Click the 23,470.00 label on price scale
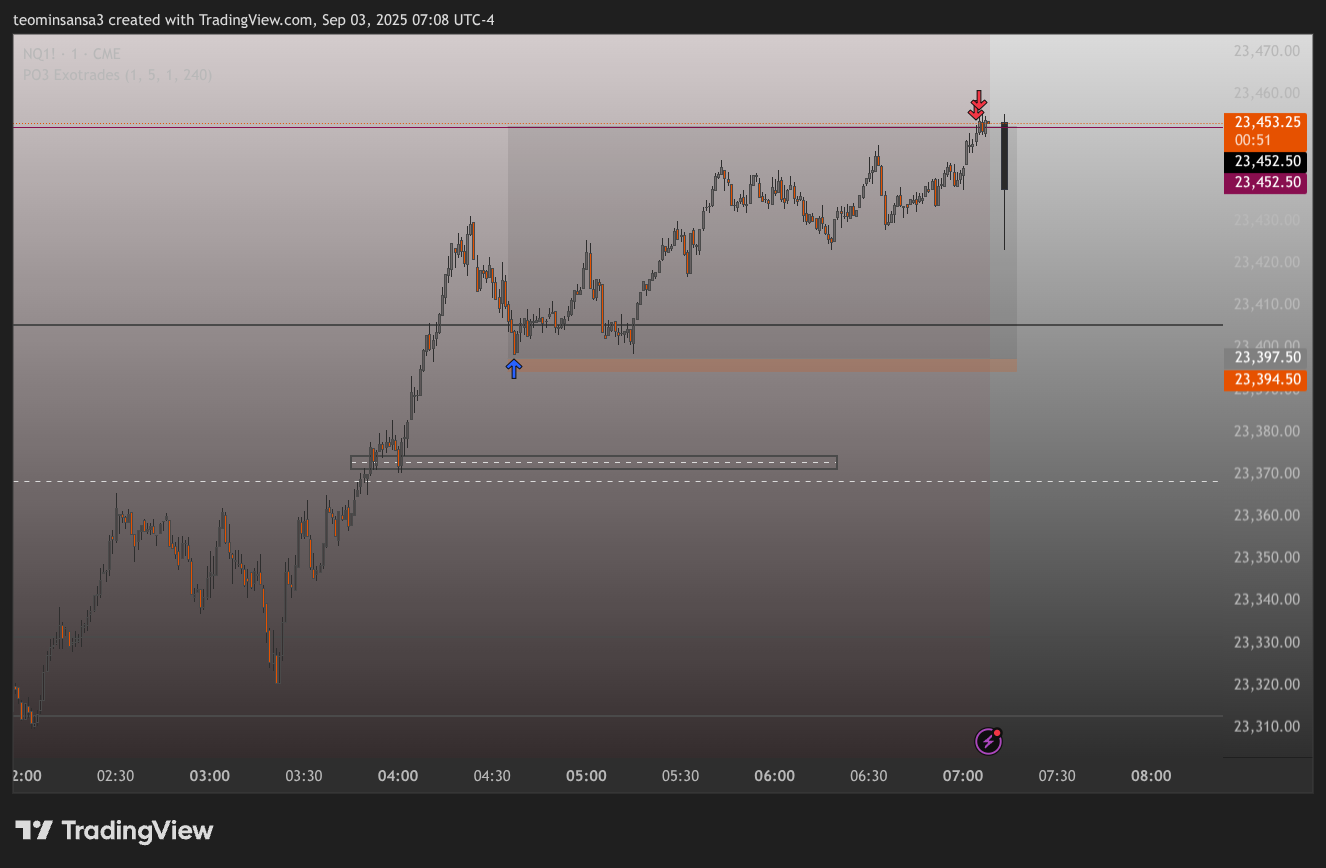The height and width of the screenshot is (868, 1326). [x=1266, y=50]
